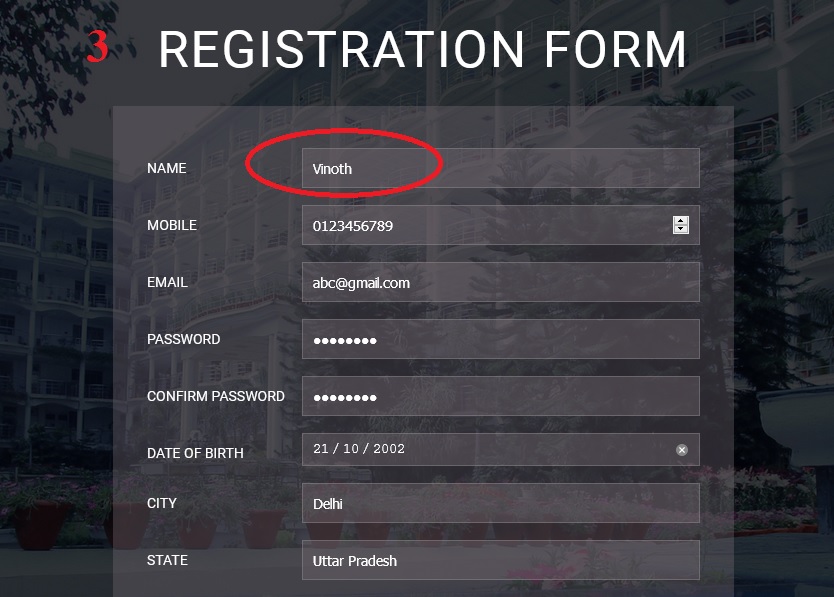The image size is (834, 597).
Task: Click the Email field with abc@gmail.com
Action: click(500, 282)
